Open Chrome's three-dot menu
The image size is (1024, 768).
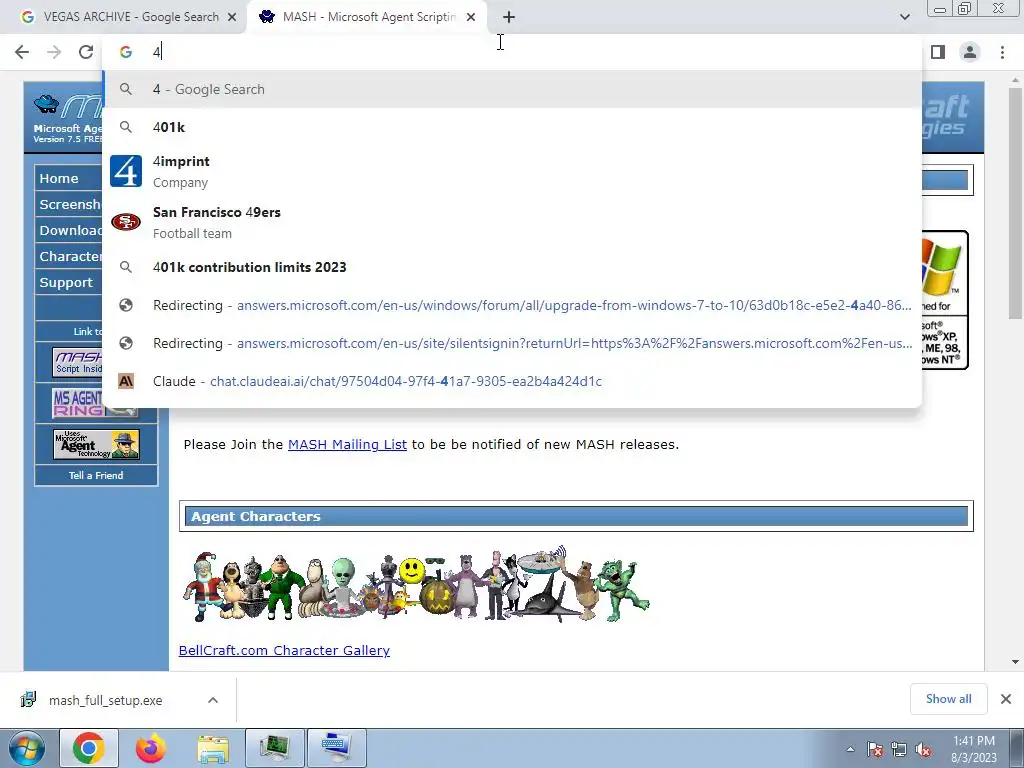[x=1002, y=52]
